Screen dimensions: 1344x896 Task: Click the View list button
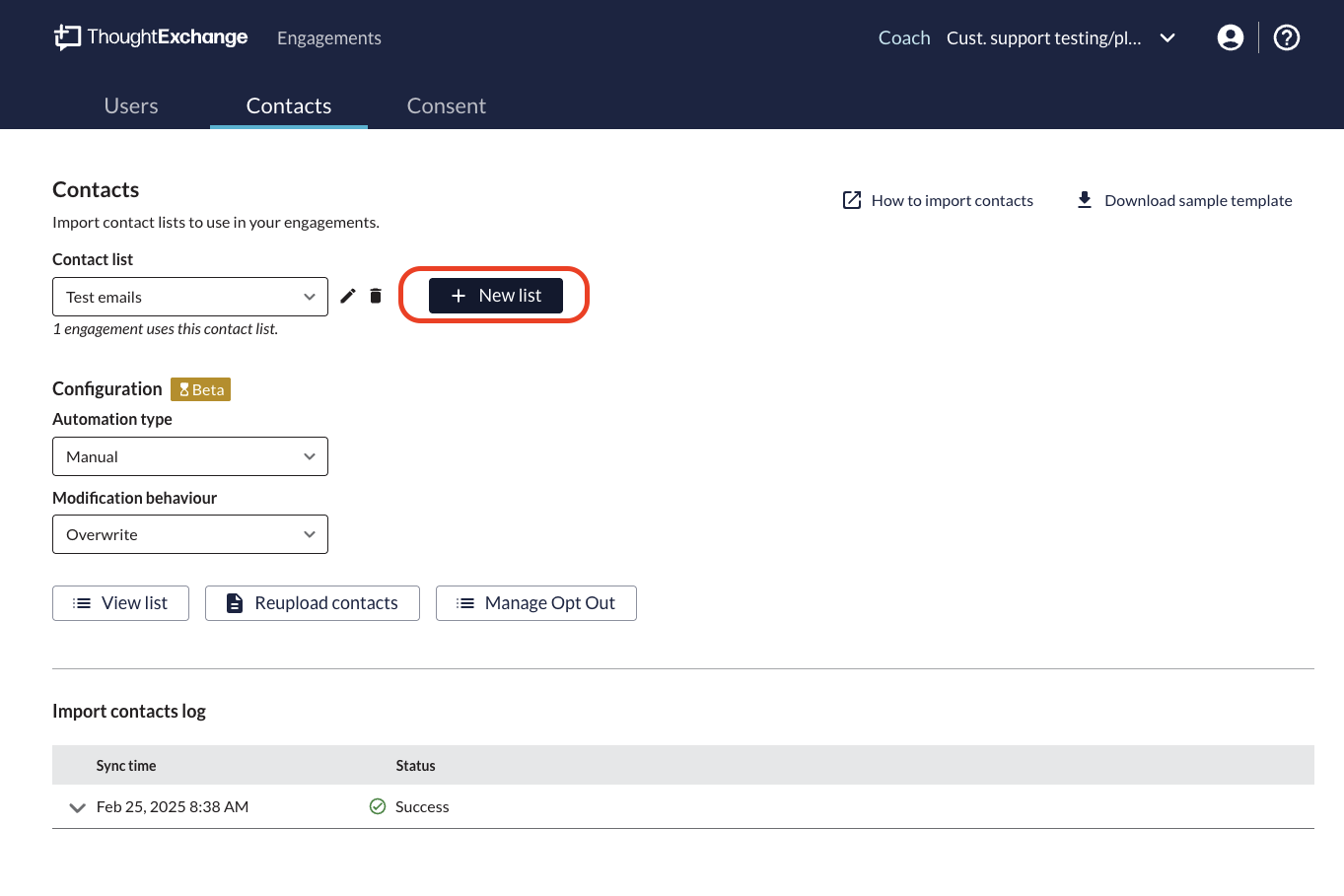[x=120, y=603]
